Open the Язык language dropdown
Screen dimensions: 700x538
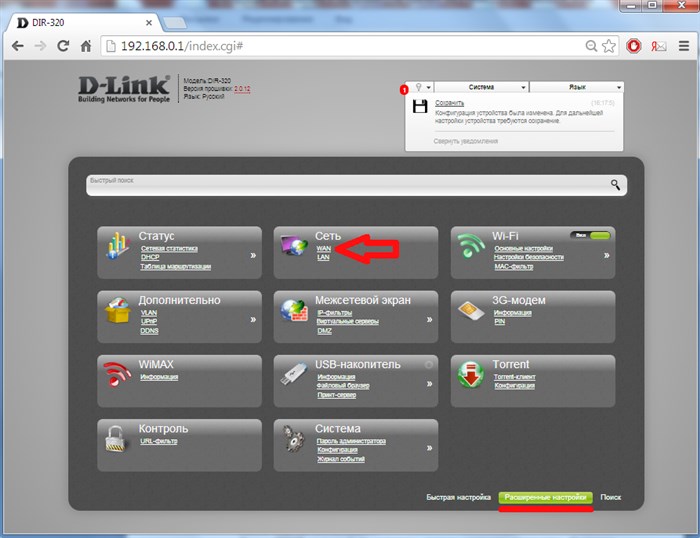[577, 87]
